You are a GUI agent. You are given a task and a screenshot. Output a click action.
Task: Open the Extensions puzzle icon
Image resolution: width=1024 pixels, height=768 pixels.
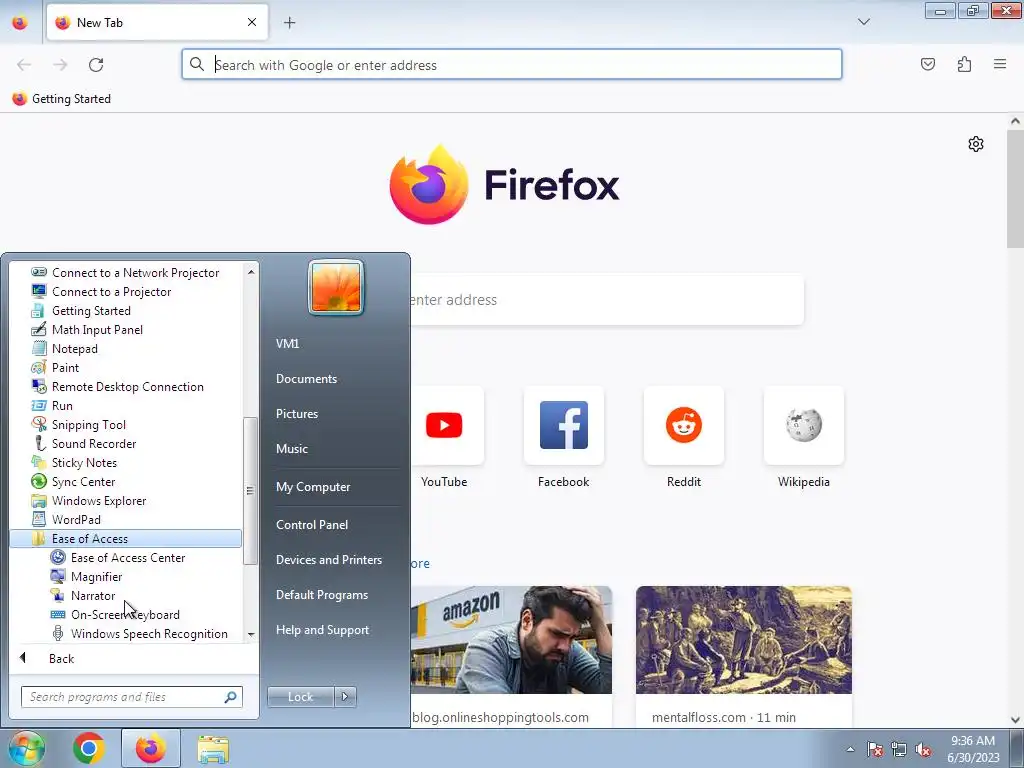tap(964, 64)
